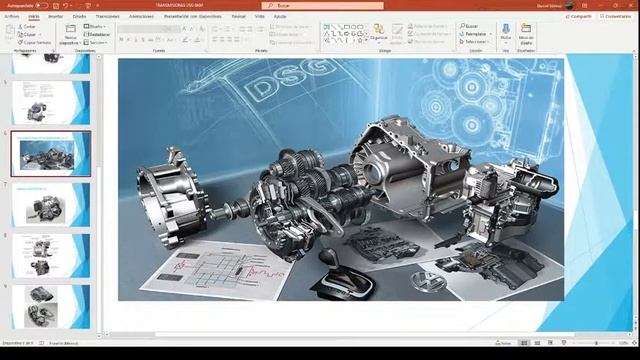Click the Copiar button
Viewport: 640px width, 360px height.
(27, 35)
